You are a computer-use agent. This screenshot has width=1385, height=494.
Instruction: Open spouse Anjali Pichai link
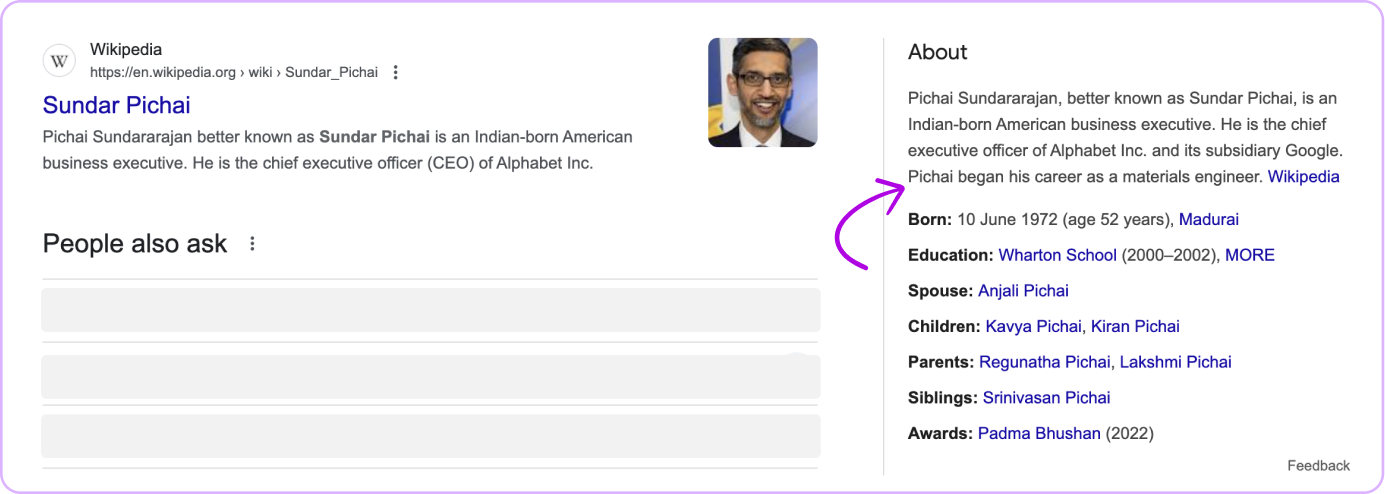(1023, 291)
